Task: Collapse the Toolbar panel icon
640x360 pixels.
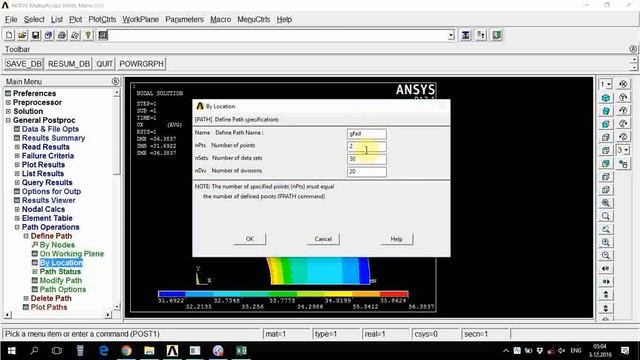Action: coord(633,49)
